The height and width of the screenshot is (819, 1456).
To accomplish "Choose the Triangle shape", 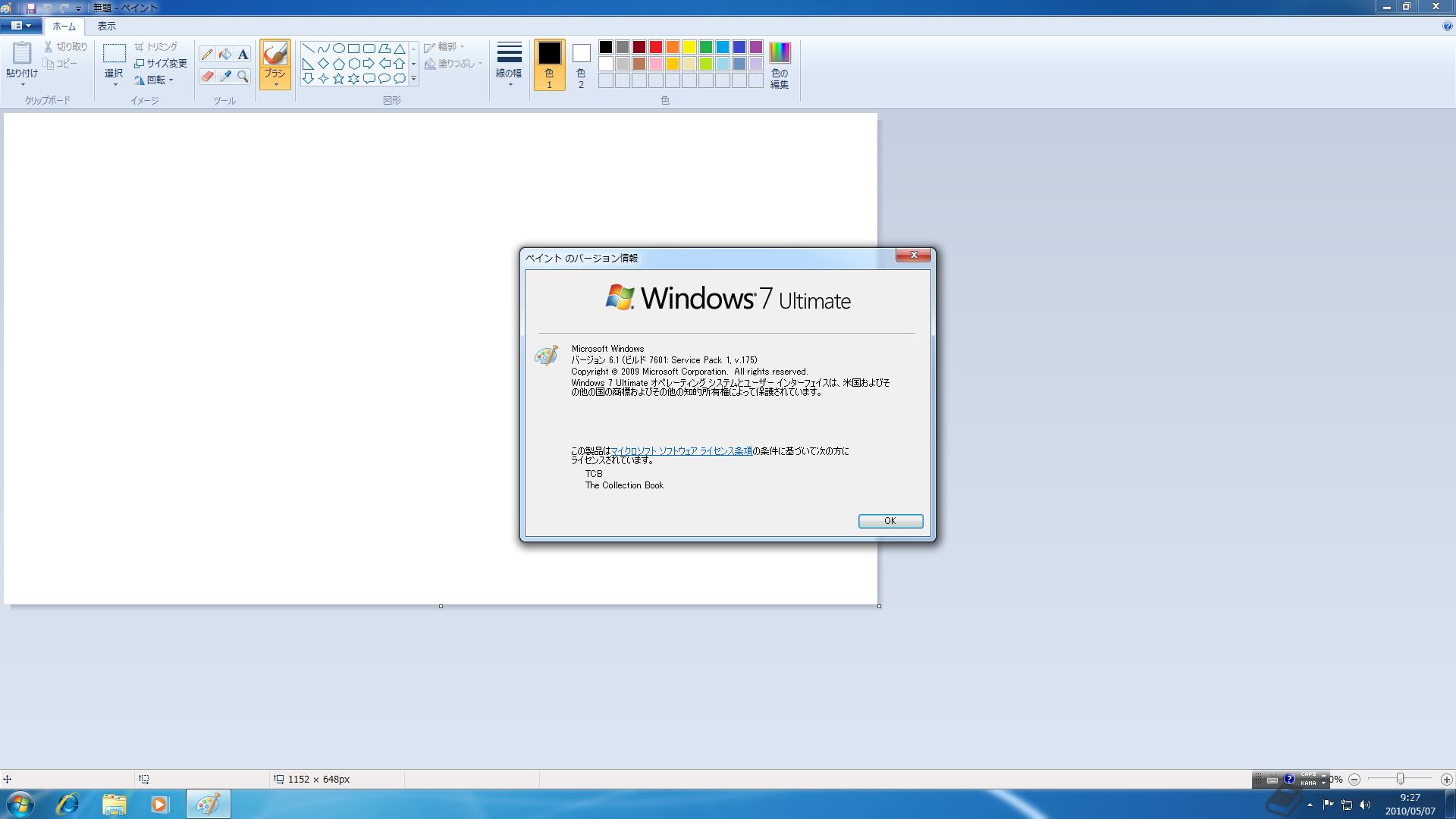I will click(399, 49).
